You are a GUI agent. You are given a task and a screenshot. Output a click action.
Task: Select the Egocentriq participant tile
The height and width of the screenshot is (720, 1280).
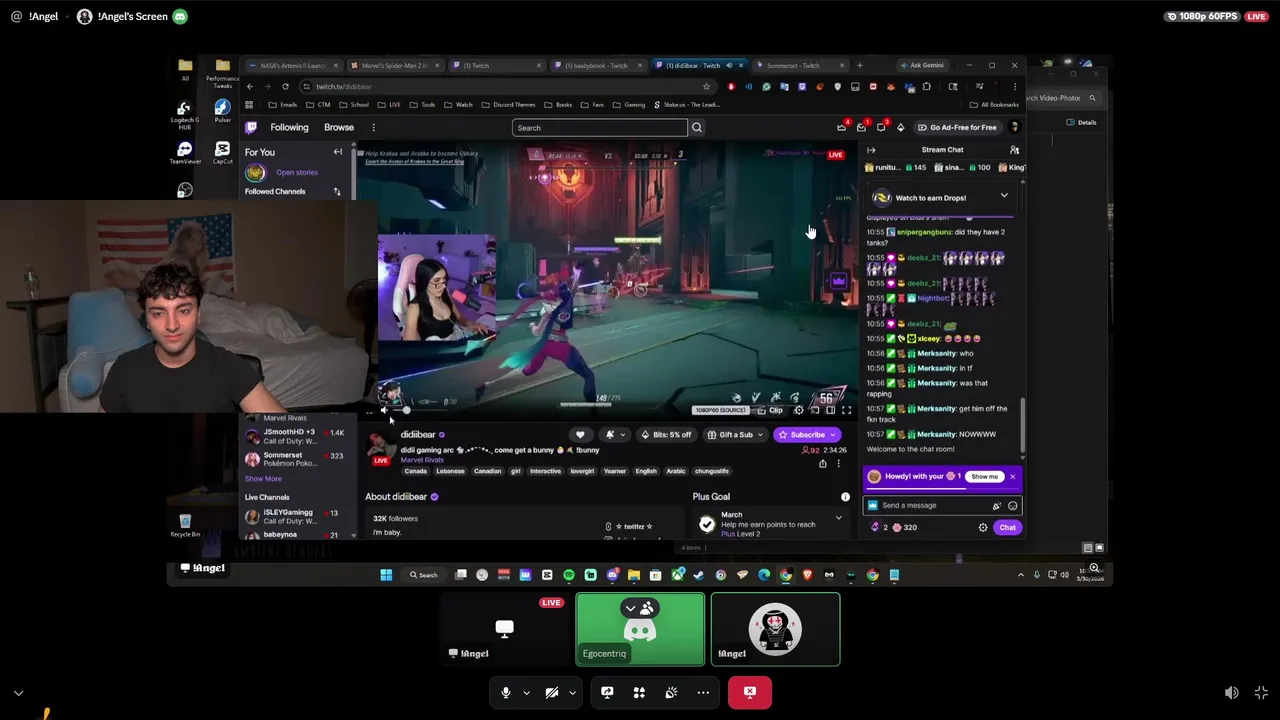point(640,629)
